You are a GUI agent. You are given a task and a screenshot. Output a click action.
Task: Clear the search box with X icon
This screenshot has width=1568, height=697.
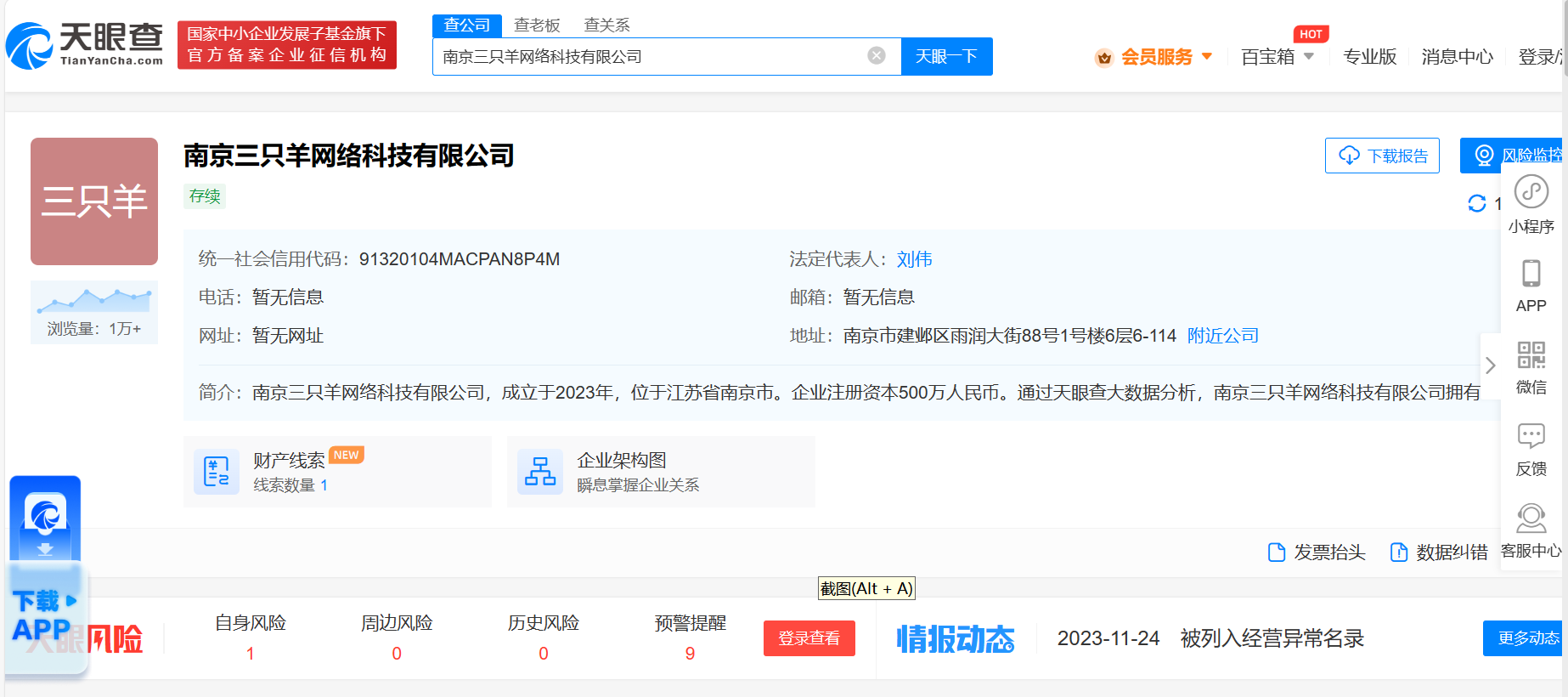877,56
